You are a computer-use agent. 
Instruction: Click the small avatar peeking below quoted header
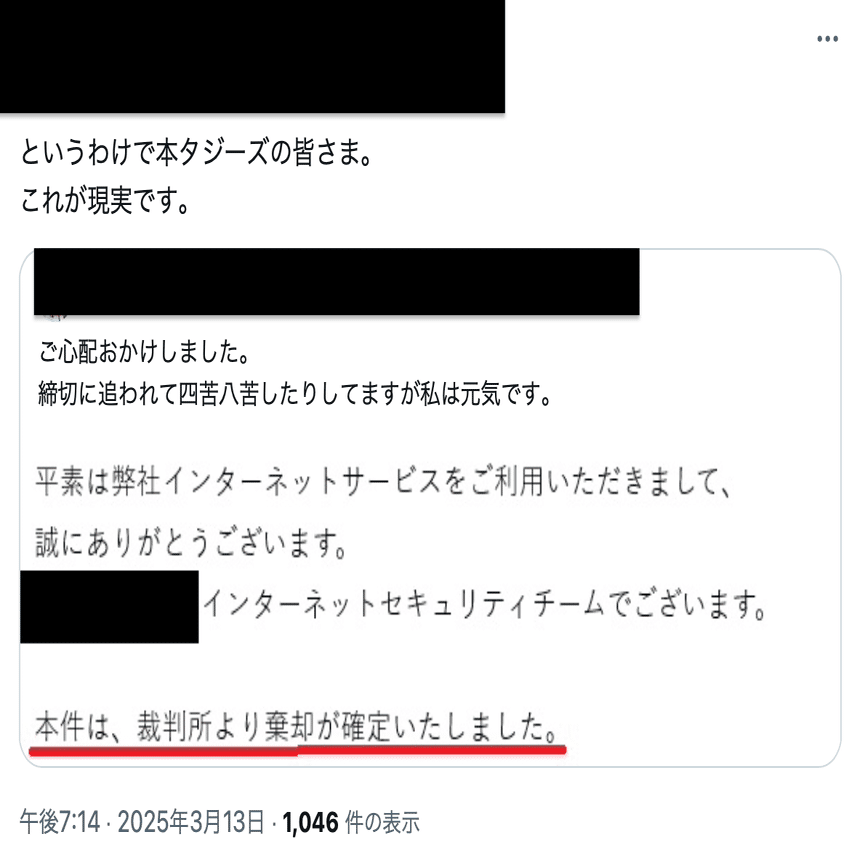(54, 317)
